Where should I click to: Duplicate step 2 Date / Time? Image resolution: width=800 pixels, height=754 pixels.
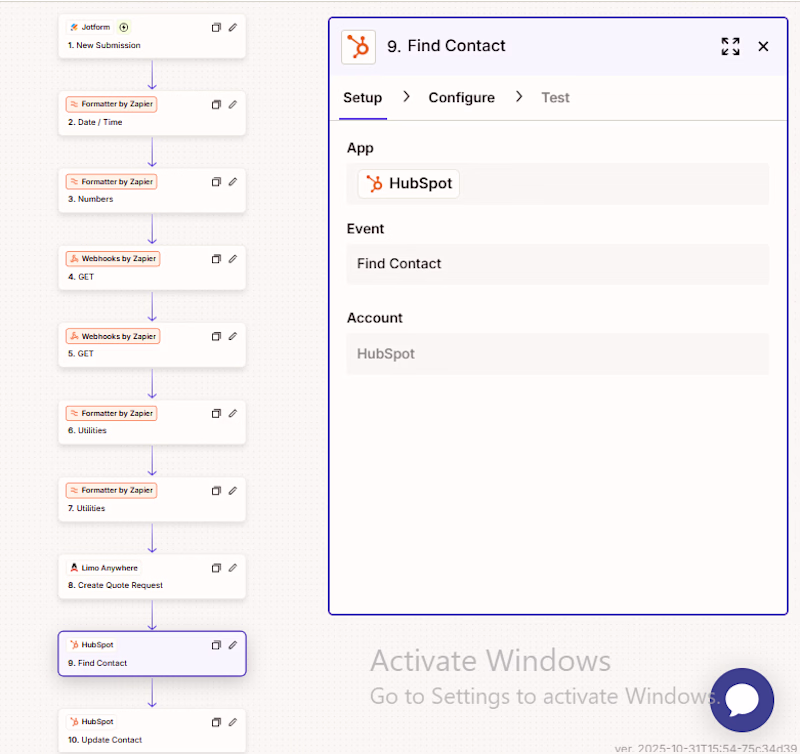click(216, 105)
